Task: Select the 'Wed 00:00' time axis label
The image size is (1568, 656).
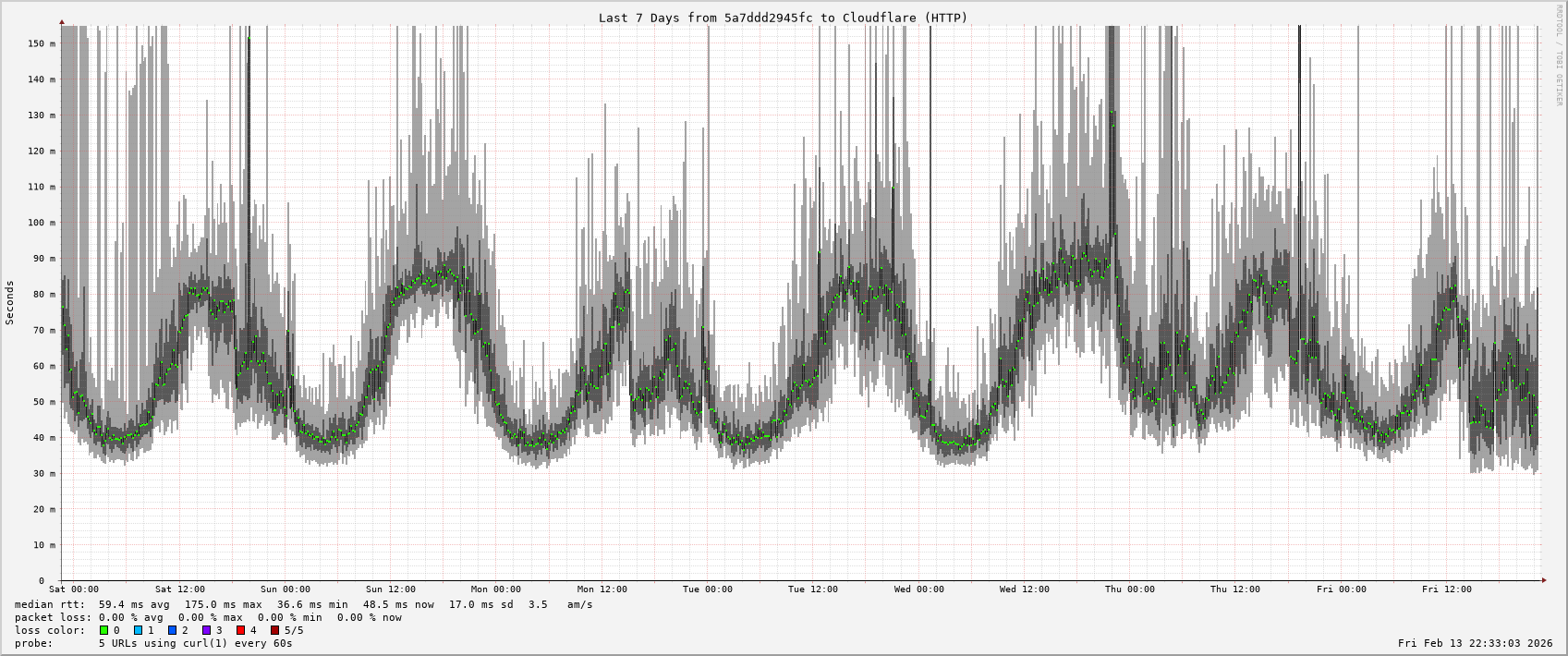Action: coord(919,589)
